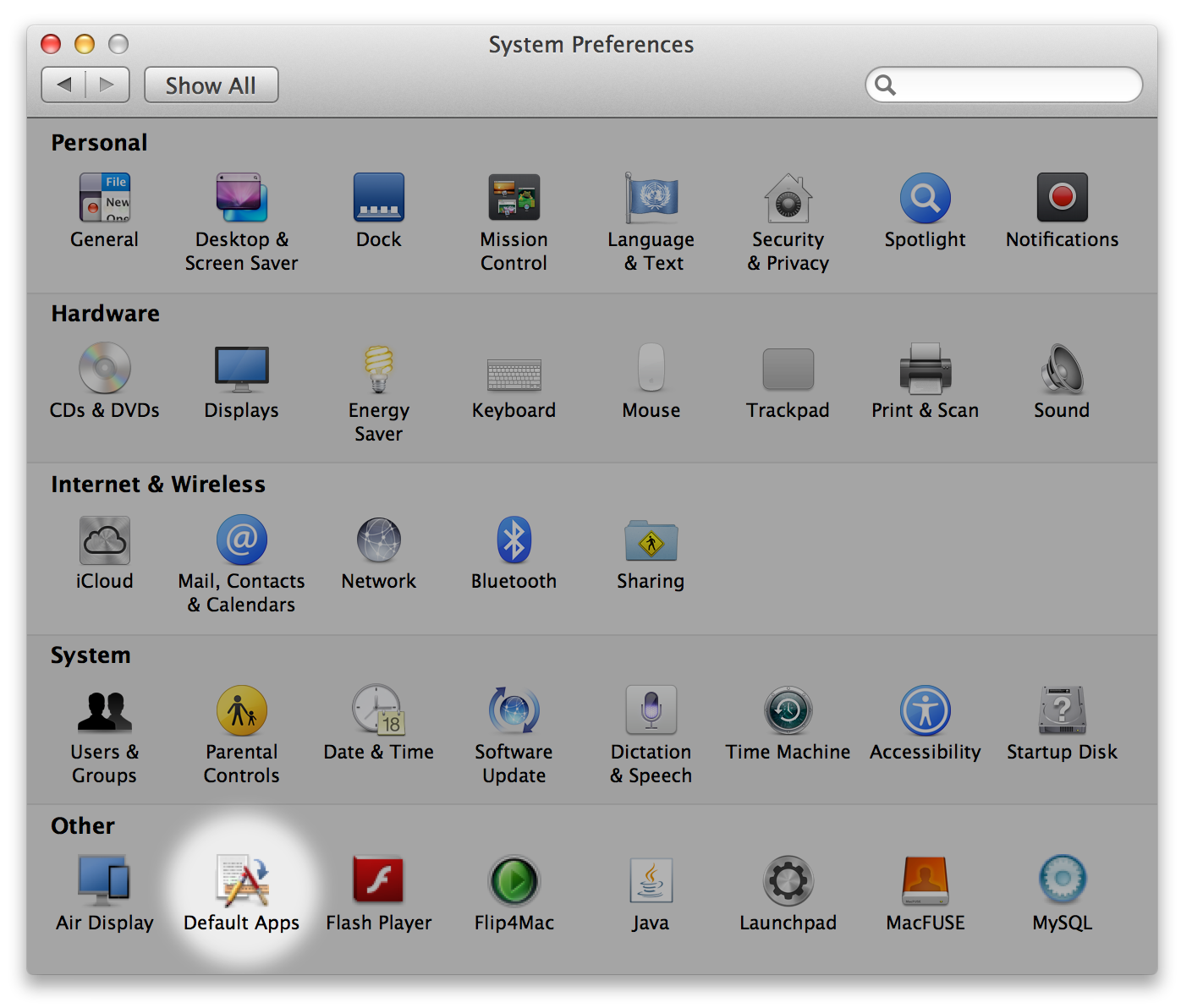The height and width of the screenshot is (1008, 1181).
Task: Click the iCloud icon
Action: tap(105, 540)
